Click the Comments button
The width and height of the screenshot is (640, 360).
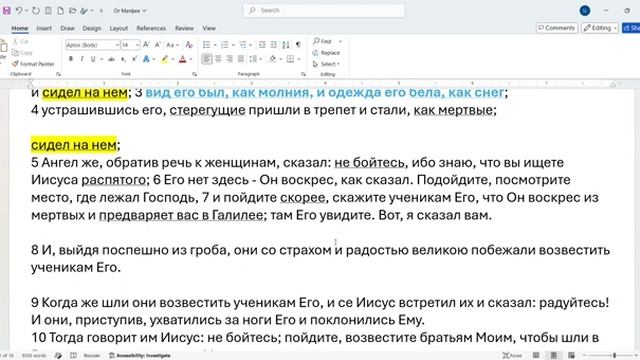pos(556,28)
